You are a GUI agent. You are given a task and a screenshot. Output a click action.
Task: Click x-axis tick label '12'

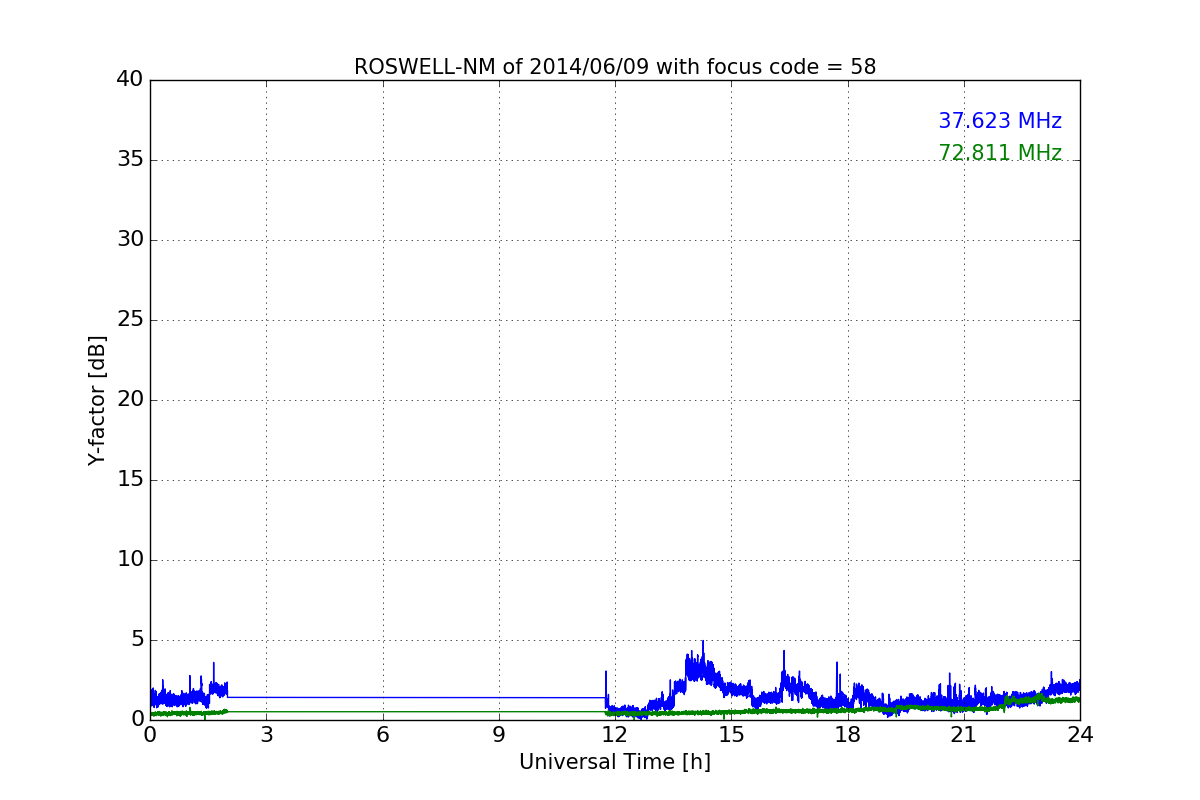click(615, 735)
